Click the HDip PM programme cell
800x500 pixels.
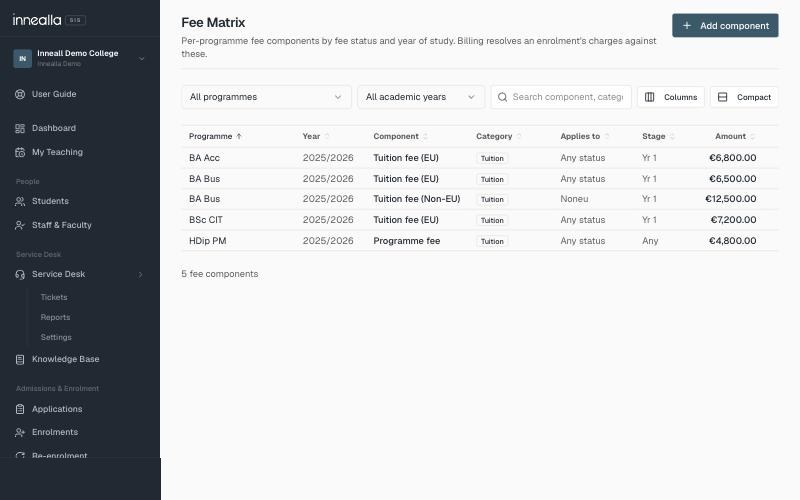pos(207,241)
